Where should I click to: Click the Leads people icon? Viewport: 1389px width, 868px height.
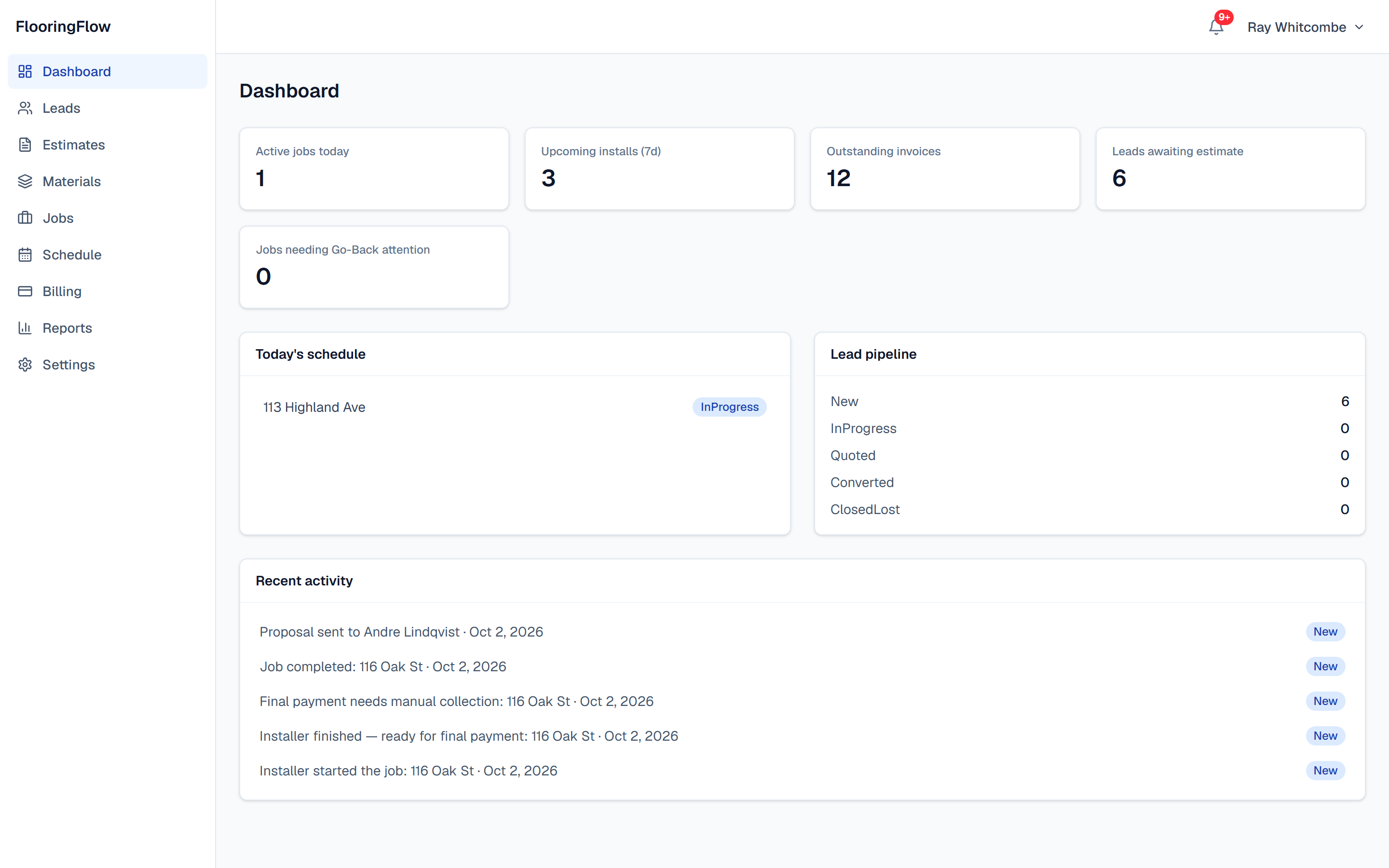25,108
